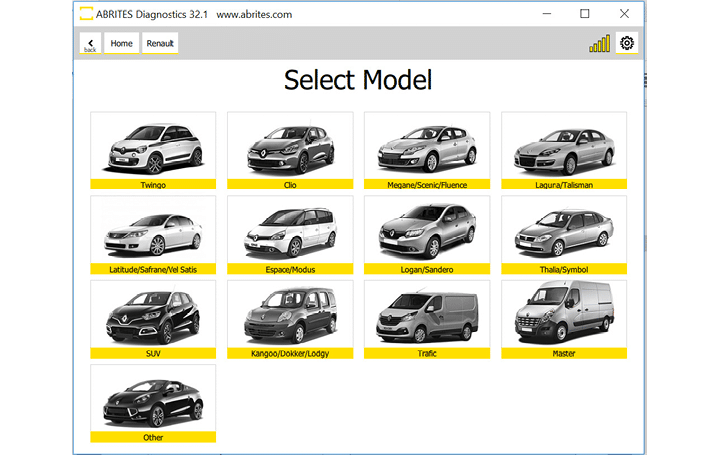Viewport: 719px width, 455px height.
Task: Click the signal strength bars icon
Action: coord(599,44)
